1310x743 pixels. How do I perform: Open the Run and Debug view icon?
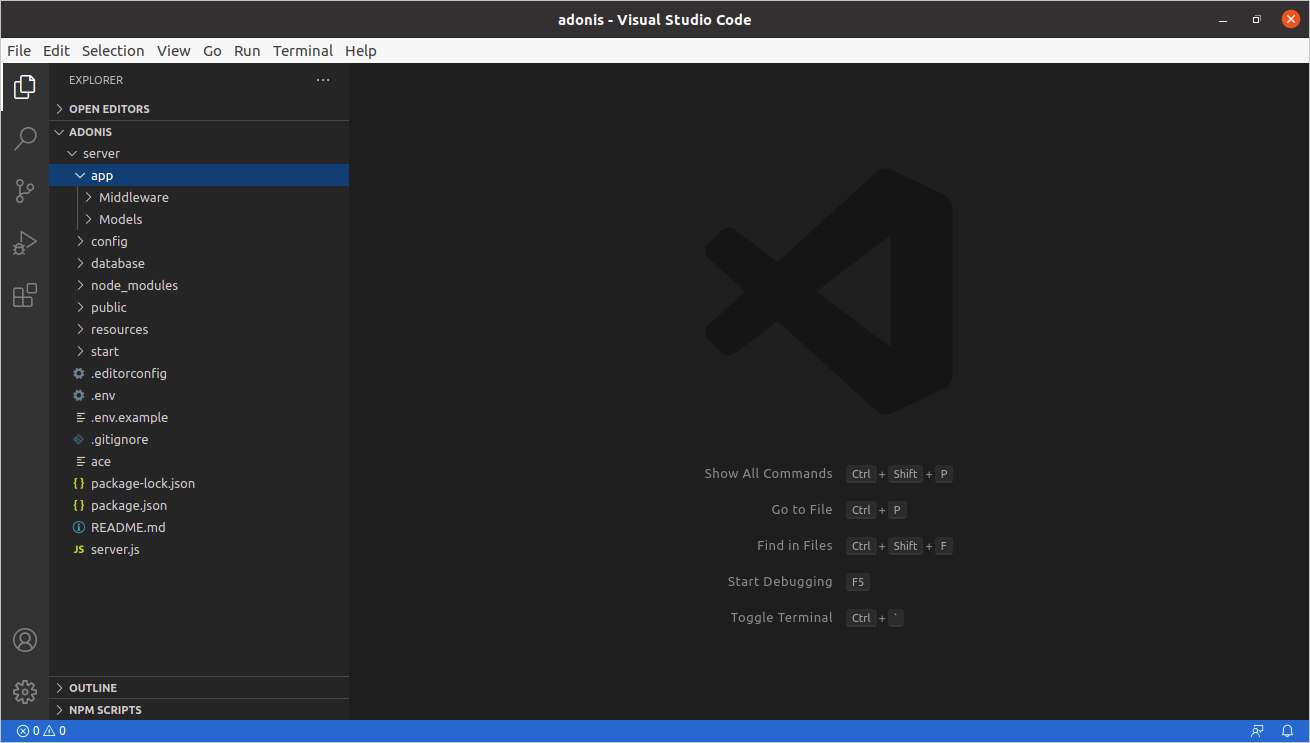[x=25, y=243]
